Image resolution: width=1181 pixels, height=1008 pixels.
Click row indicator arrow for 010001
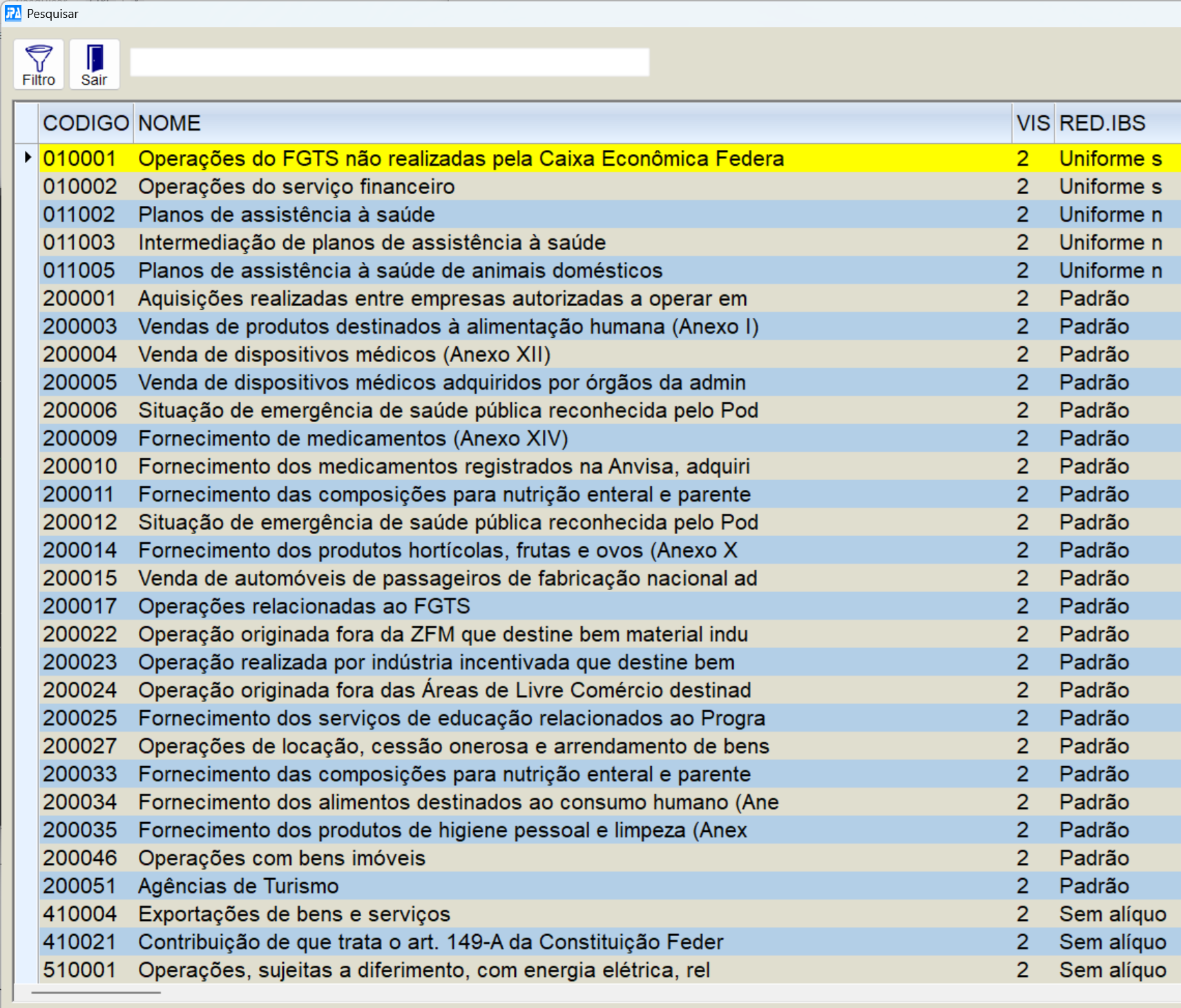coord(27,158)
